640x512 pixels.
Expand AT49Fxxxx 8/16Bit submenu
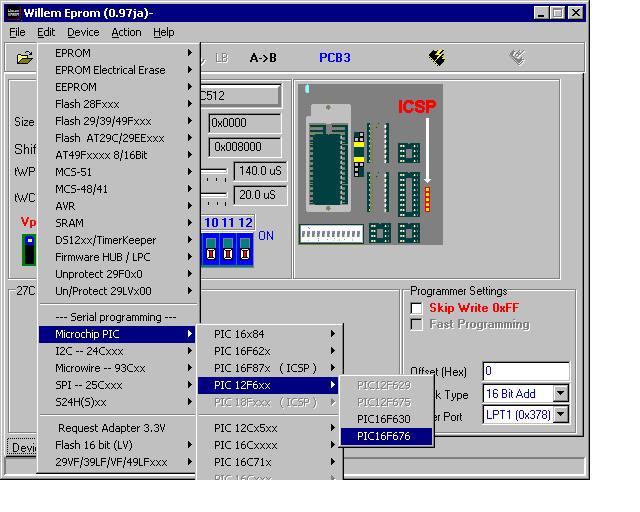(117, 155)
